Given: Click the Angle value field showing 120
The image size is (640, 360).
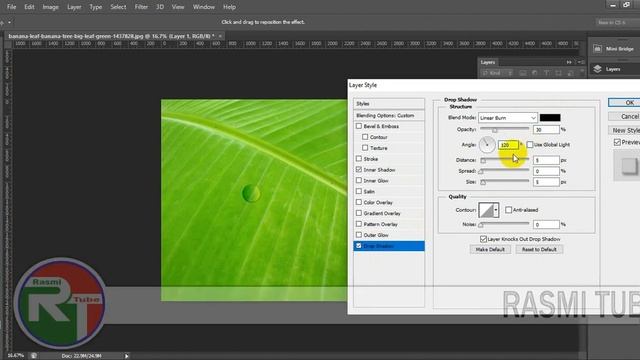Looking at the screenshot, I should click(x=508, y=145).
